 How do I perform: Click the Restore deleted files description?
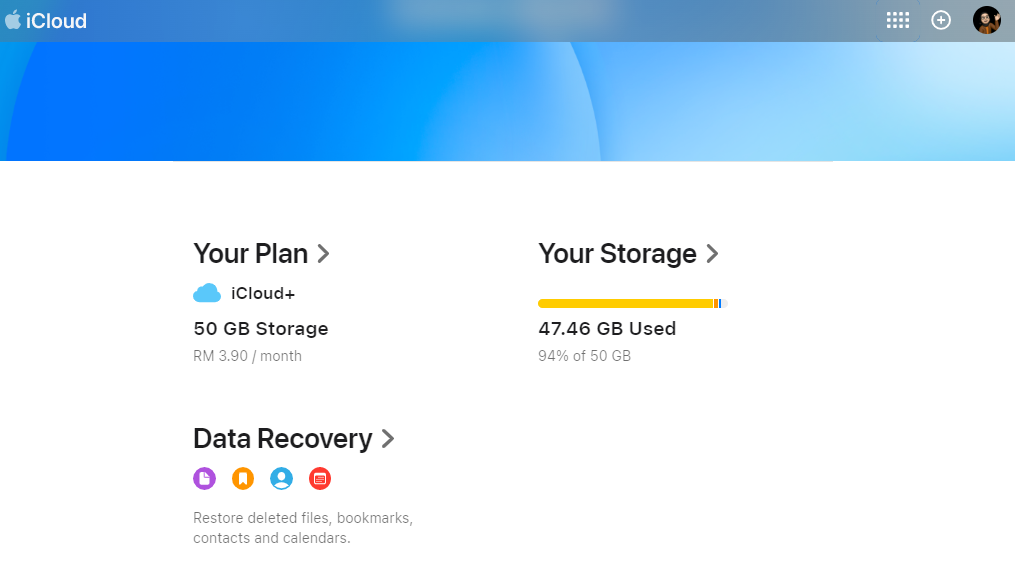coord(303,528)
